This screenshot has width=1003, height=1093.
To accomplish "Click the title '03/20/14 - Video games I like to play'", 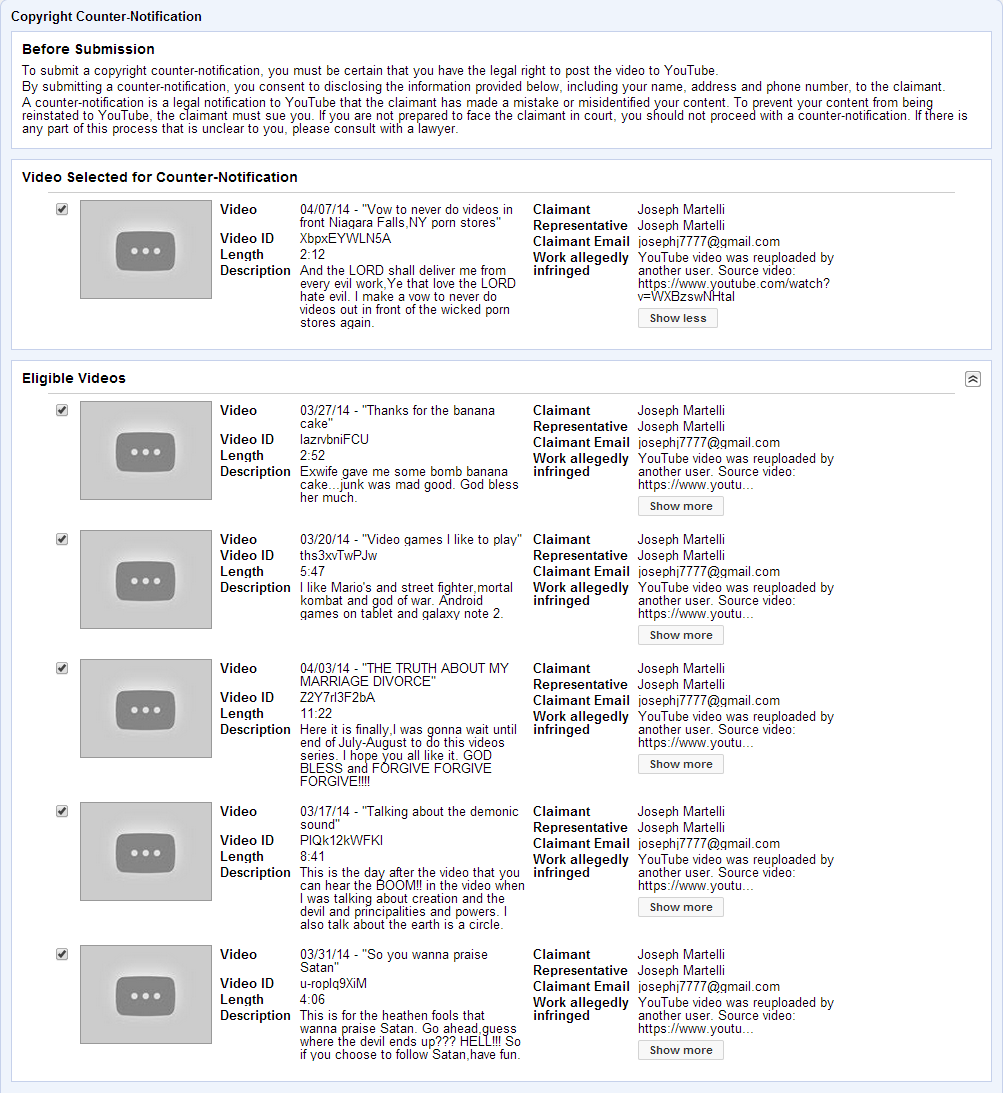I will click(x=411, y=540).
